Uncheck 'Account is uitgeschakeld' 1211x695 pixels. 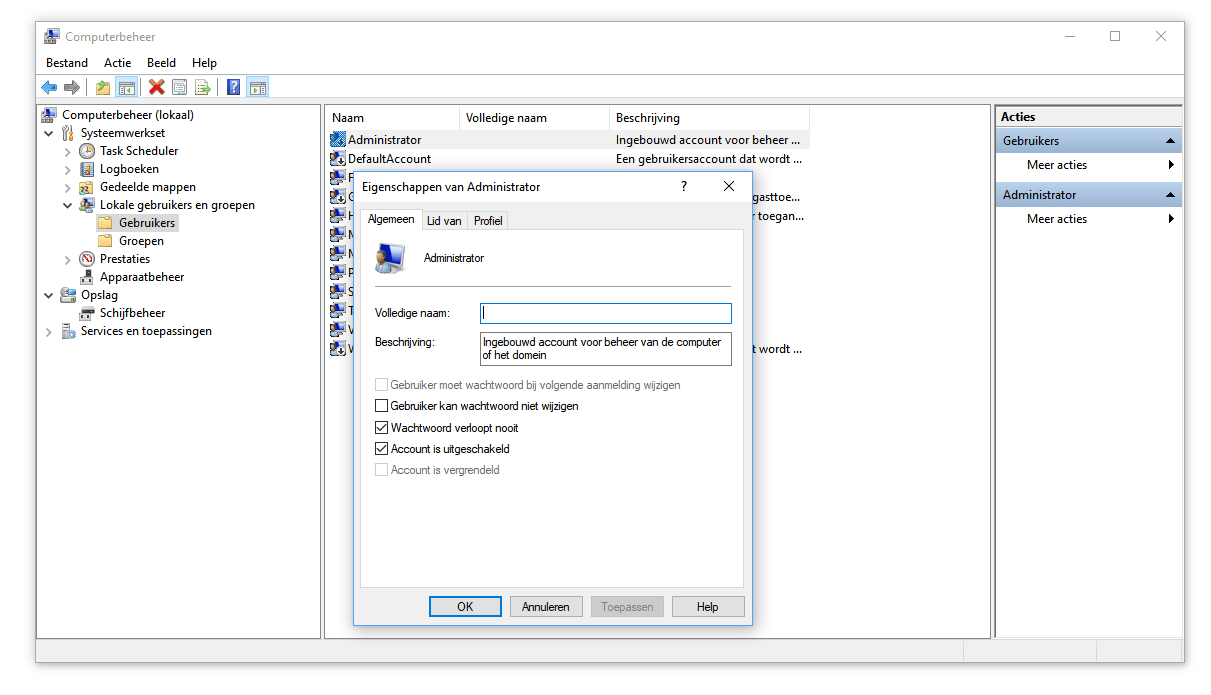381,448
